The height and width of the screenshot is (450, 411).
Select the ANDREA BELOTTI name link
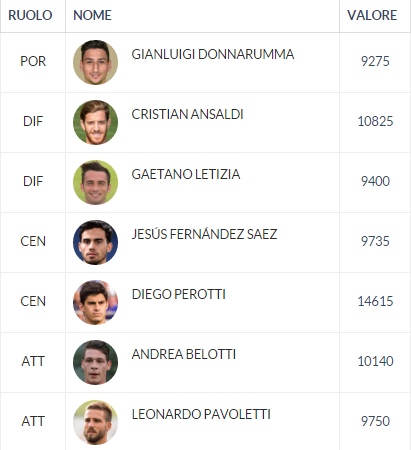tap(184, 354)
